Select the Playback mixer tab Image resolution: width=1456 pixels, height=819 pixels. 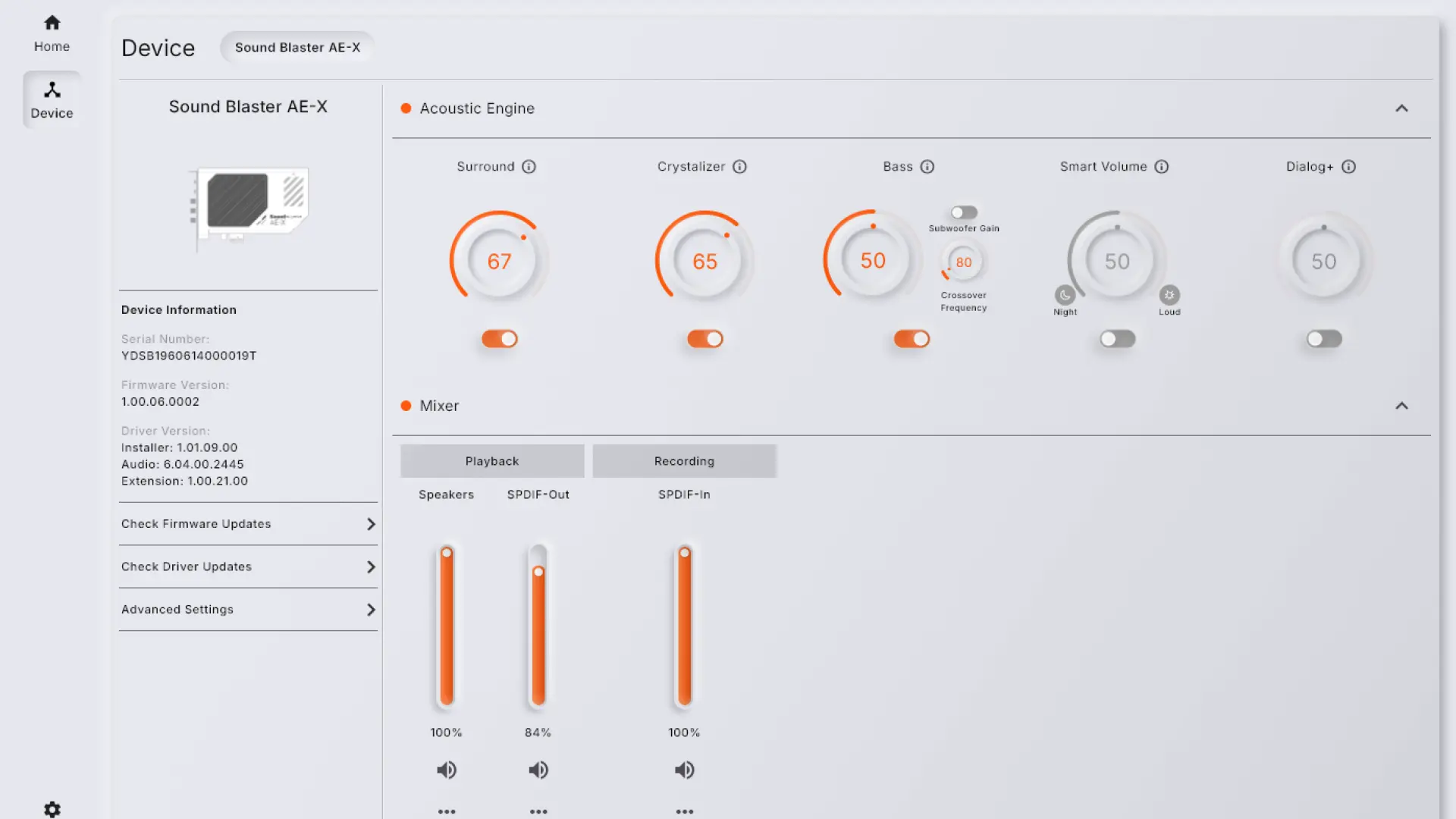click(x=492, y=461)
